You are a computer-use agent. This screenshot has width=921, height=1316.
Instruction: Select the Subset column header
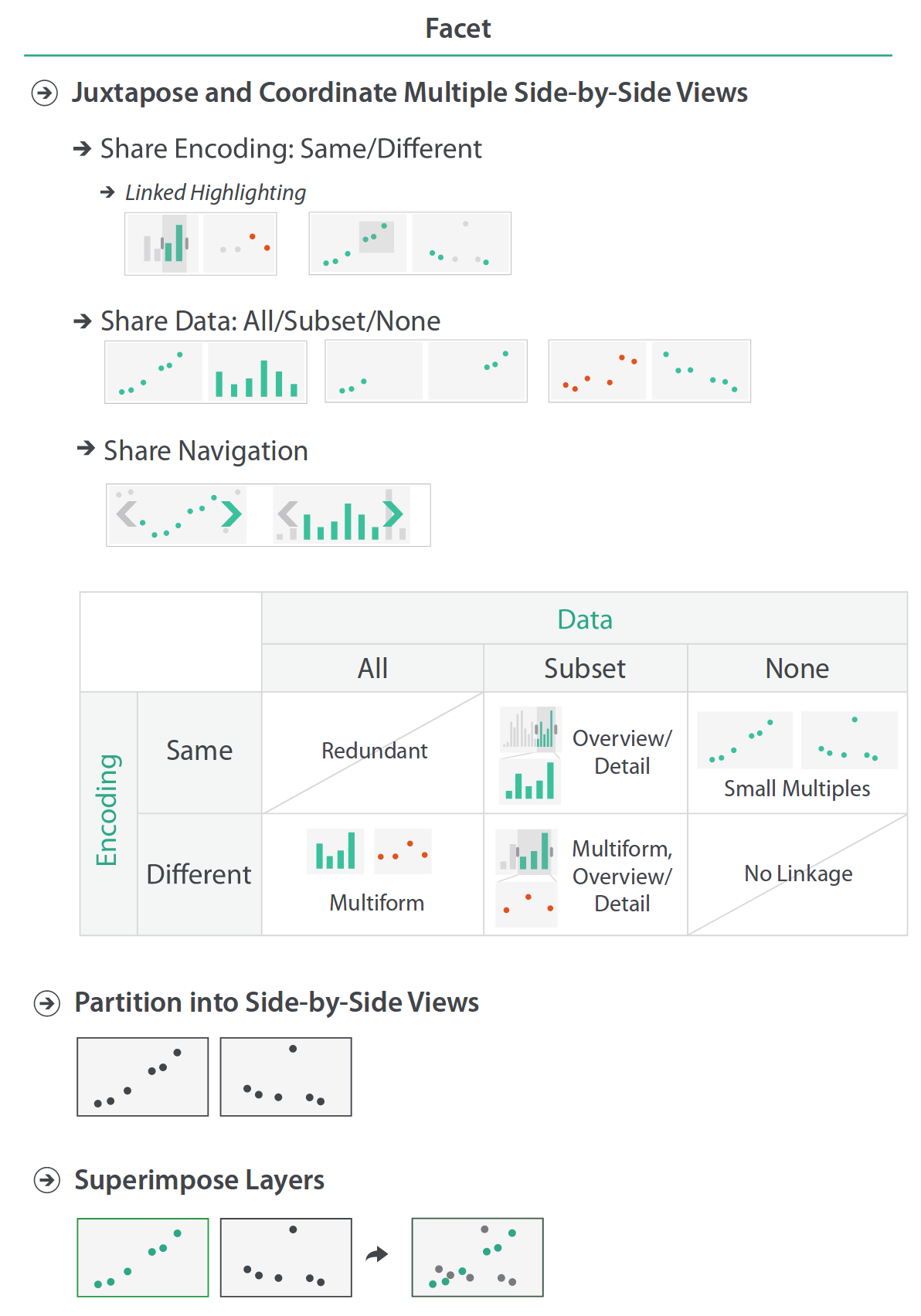(x=585, y=668)
